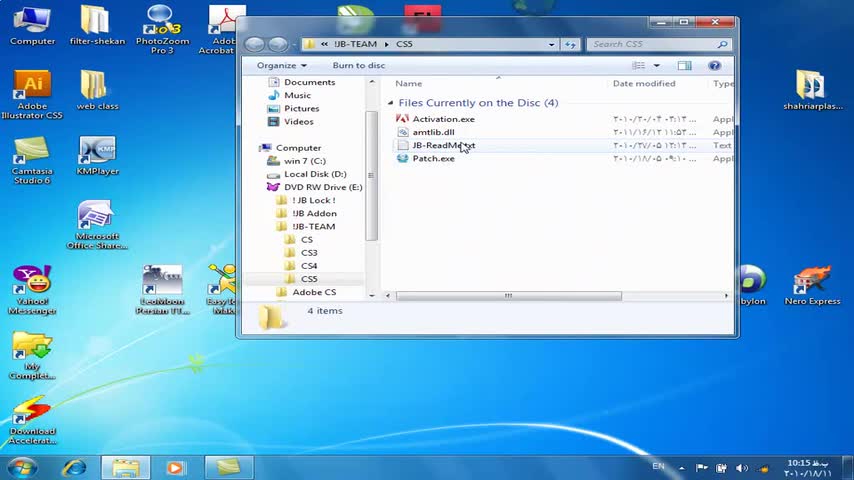
Task: Collapse Files Currently on the Disc group
Action: point(390,102)
